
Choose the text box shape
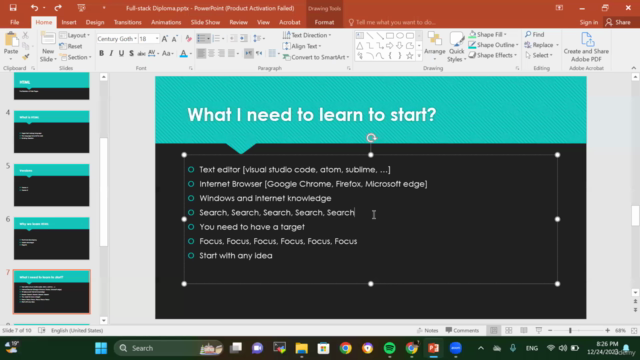(x=360, y=36)
